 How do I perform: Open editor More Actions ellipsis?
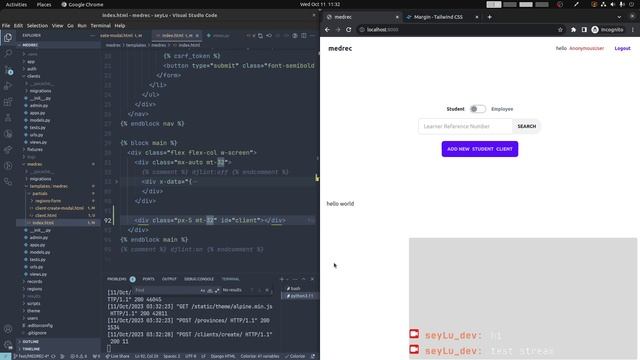tap(312, 36)
